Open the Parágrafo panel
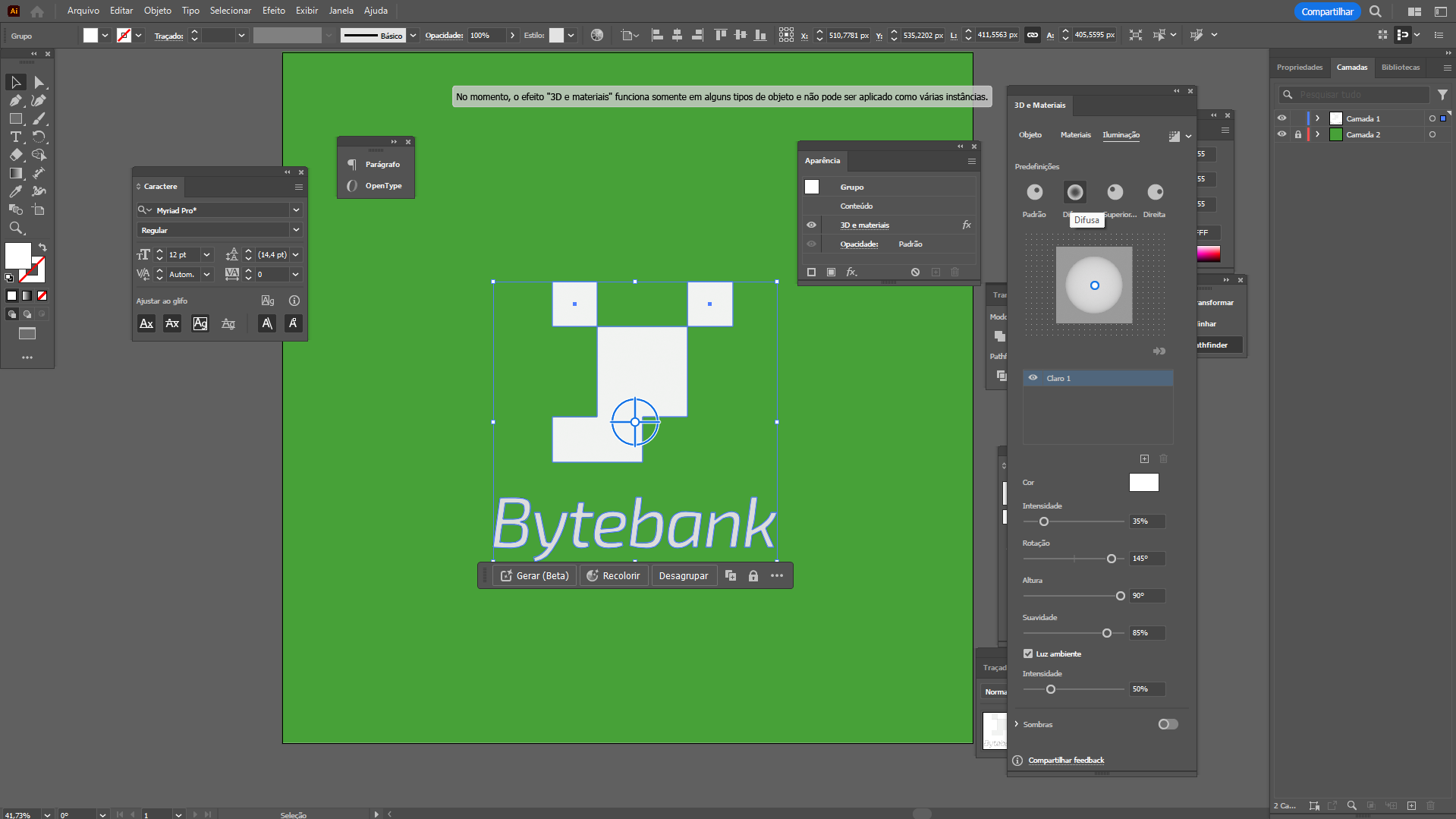This screenshot has width=1456, height=819. 376,165
